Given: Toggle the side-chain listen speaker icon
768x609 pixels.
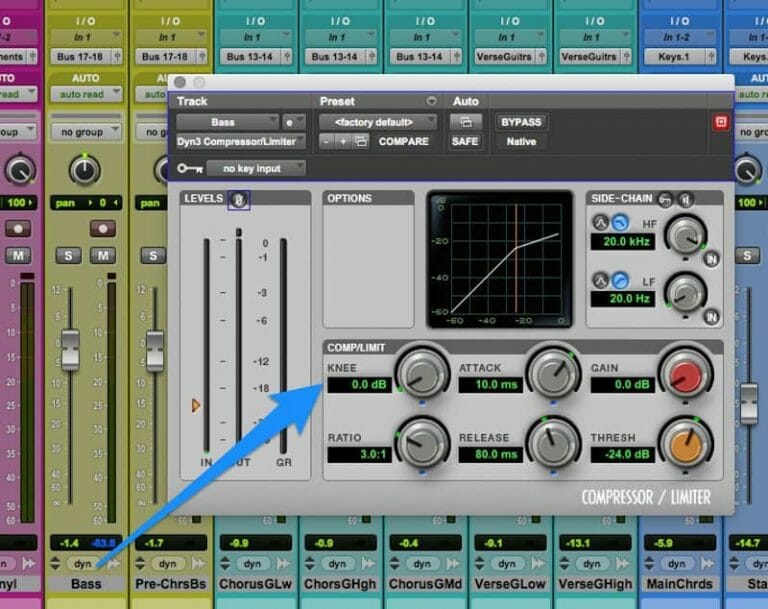Looking at the screenshot, I should pos(685,199).
